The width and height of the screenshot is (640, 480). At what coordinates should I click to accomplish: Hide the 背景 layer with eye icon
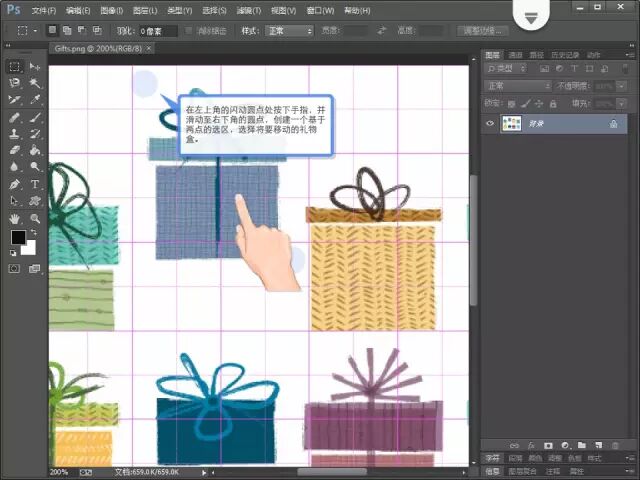[490, 123]
